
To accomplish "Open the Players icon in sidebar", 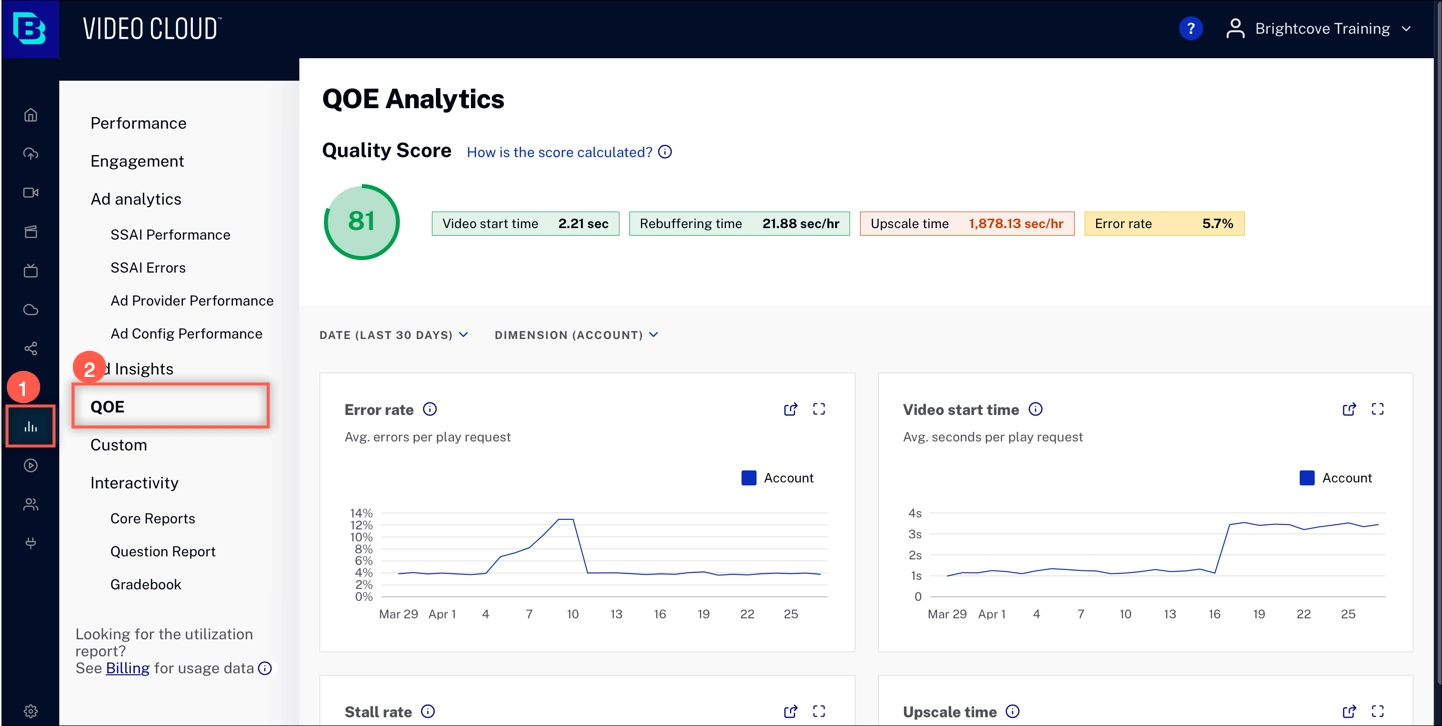I will (31, 466).
